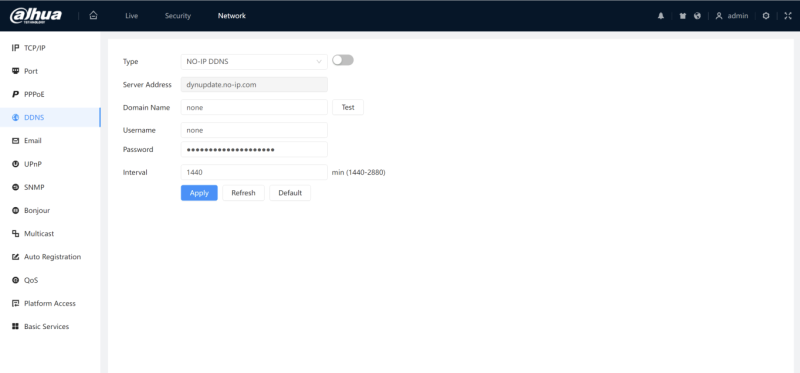Focus the Username field
Image resolution: width=800 pixels, height=373 pixels.
pyautogui.click(x=254, y=130)
